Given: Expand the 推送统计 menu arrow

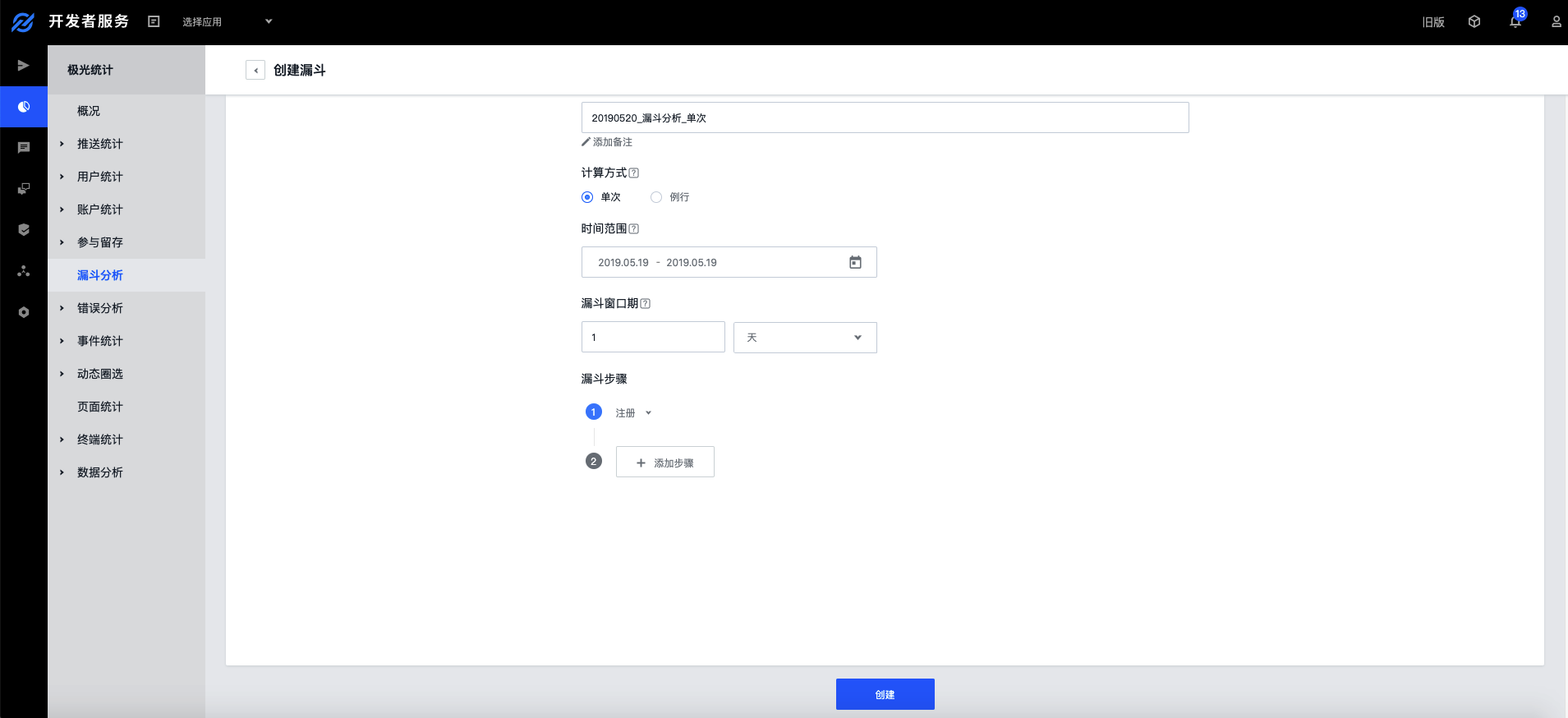Looking at the screenshot, I should coord(62,144).
